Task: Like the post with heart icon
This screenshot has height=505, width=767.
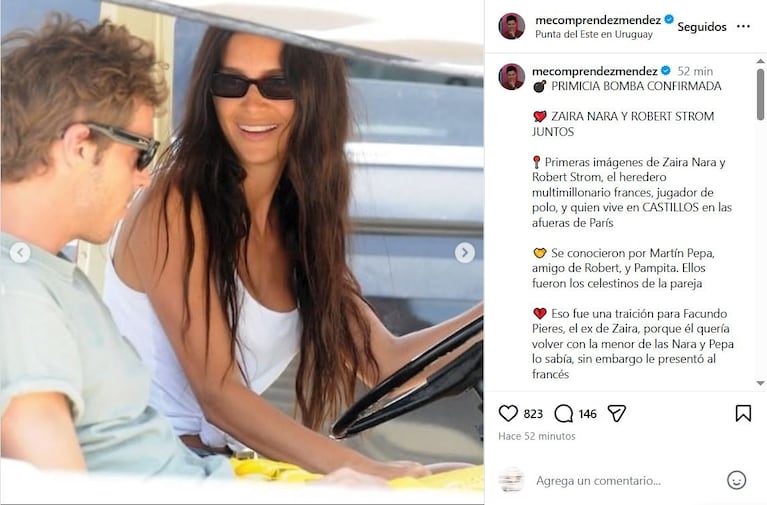Action: pyautogui.click(x=508, y=413)
